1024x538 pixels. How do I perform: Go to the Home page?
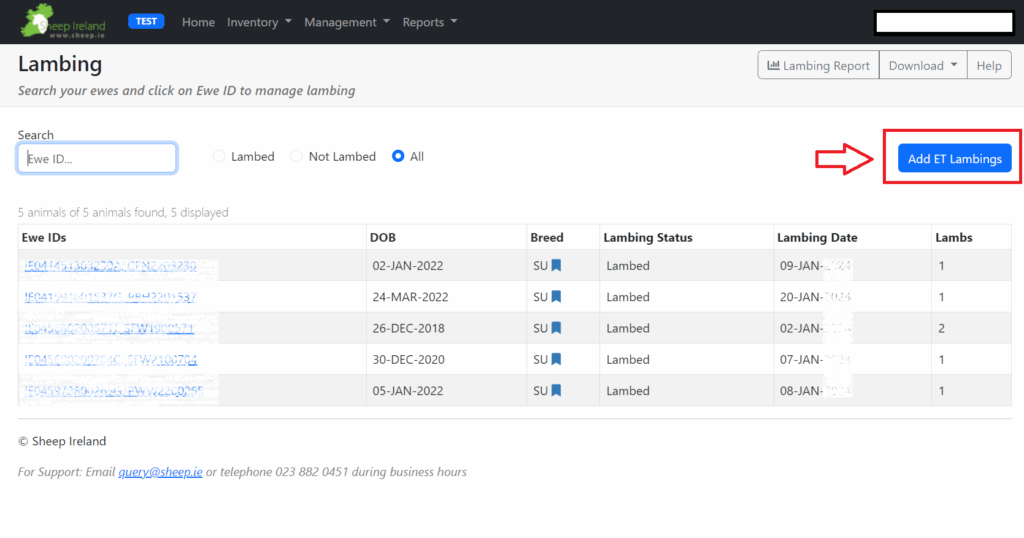point(198,22)
